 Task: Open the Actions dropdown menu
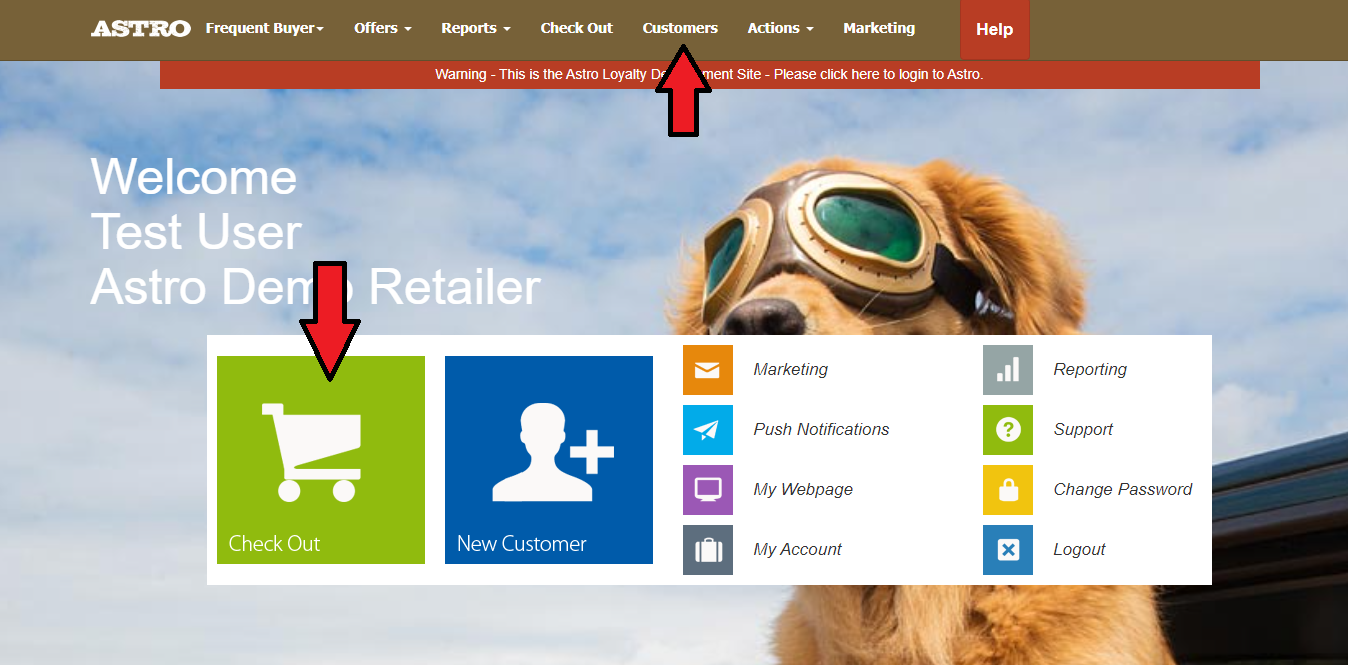coord(780,28)
